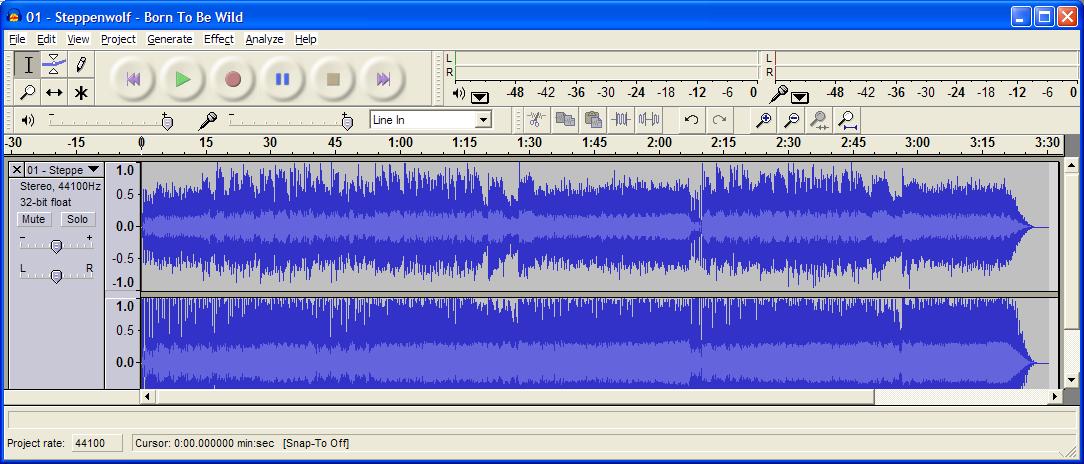This screenshot has height=464, width=1084.
Task: Click the output volume speaker icon by slider
Action: click(28, 120)
